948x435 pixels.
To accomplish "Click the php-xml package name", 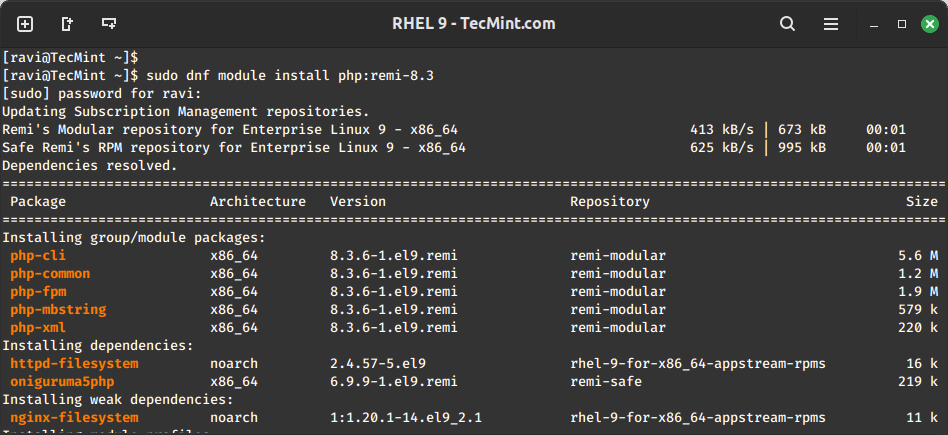I will pos(37,328).
